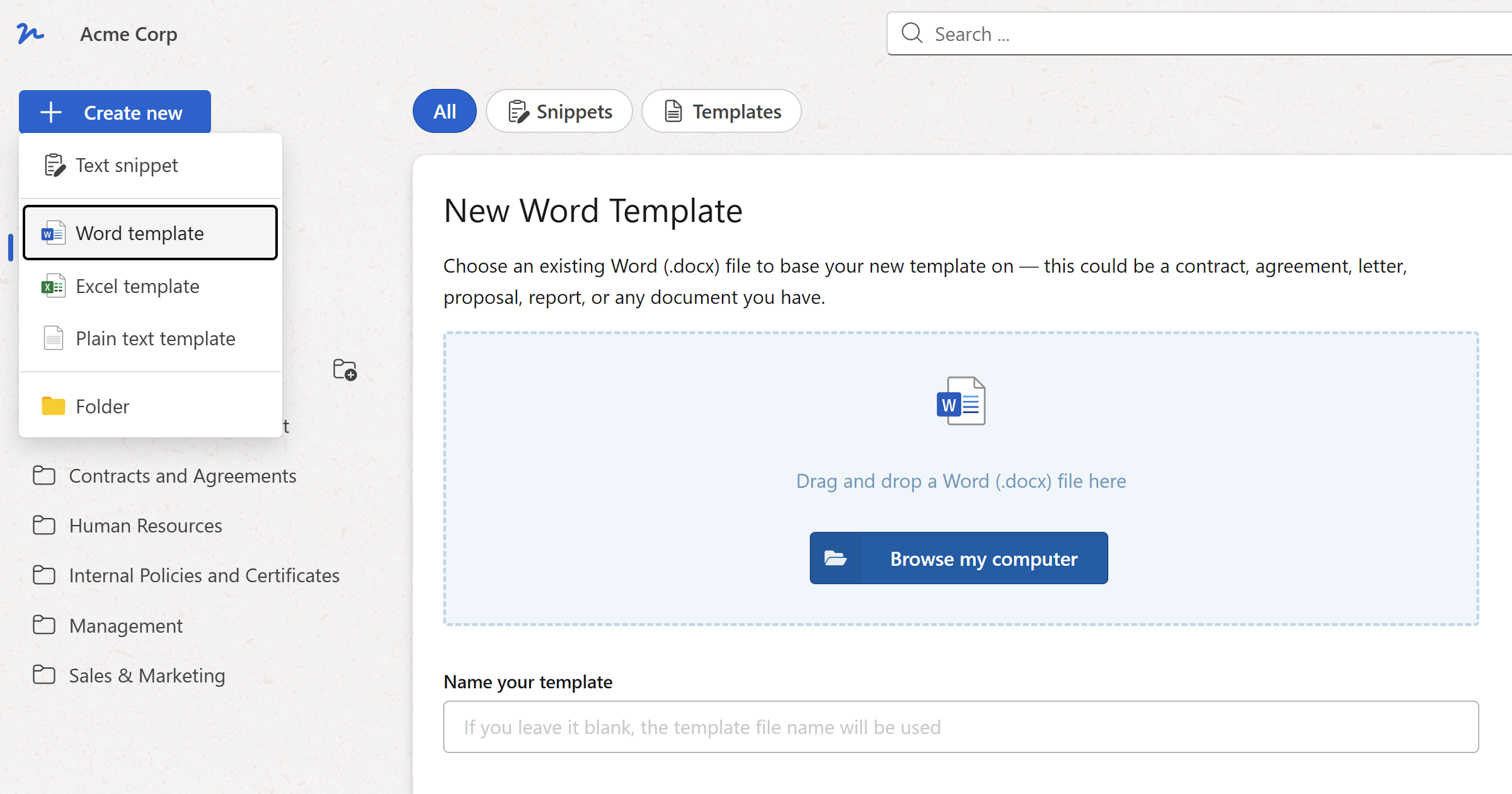
Task: Select the All filter tab
Action: (x=445, y=112)
